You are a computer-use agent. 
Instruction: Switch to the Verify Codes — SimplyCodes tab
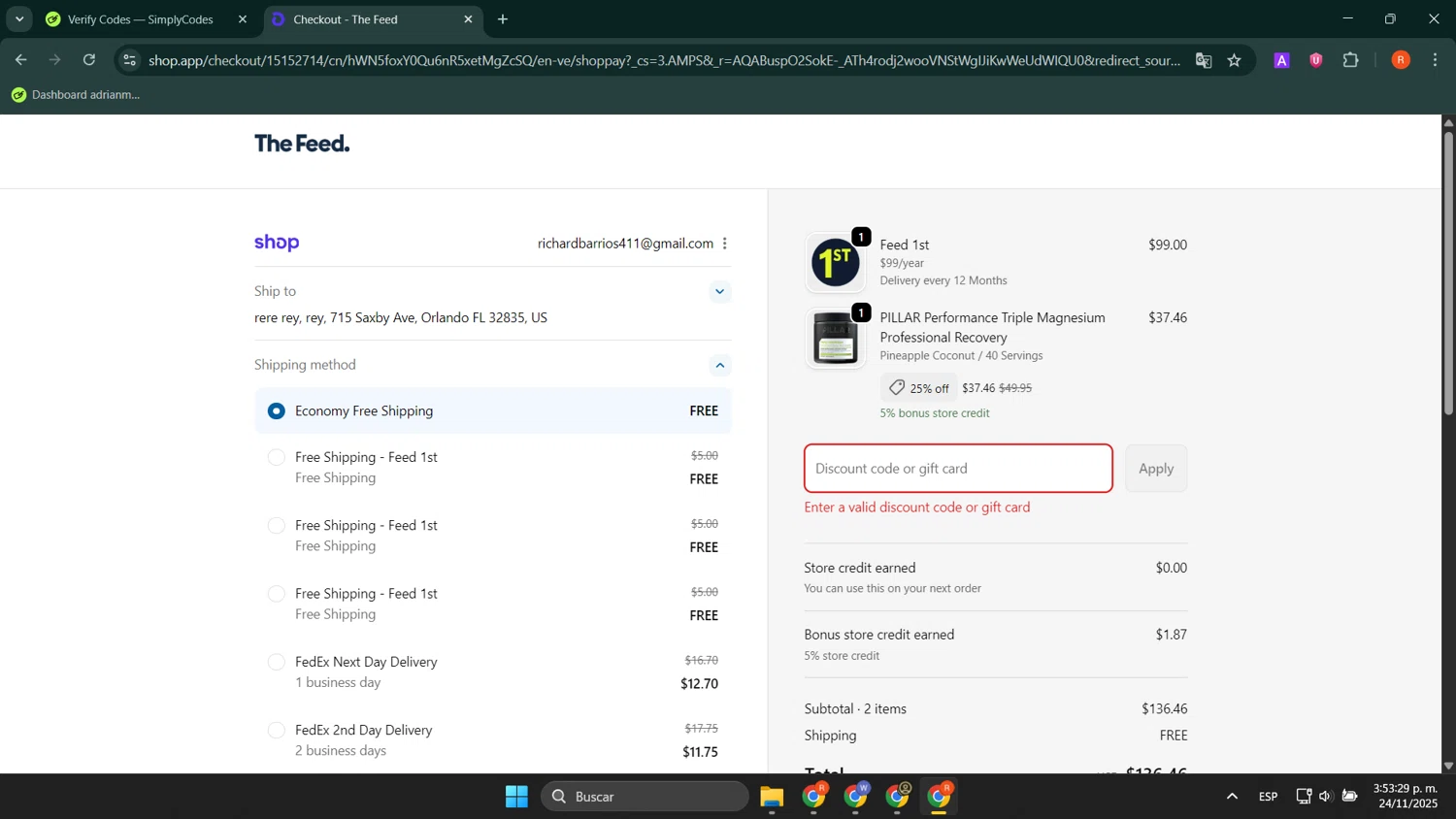coord(141,19)
